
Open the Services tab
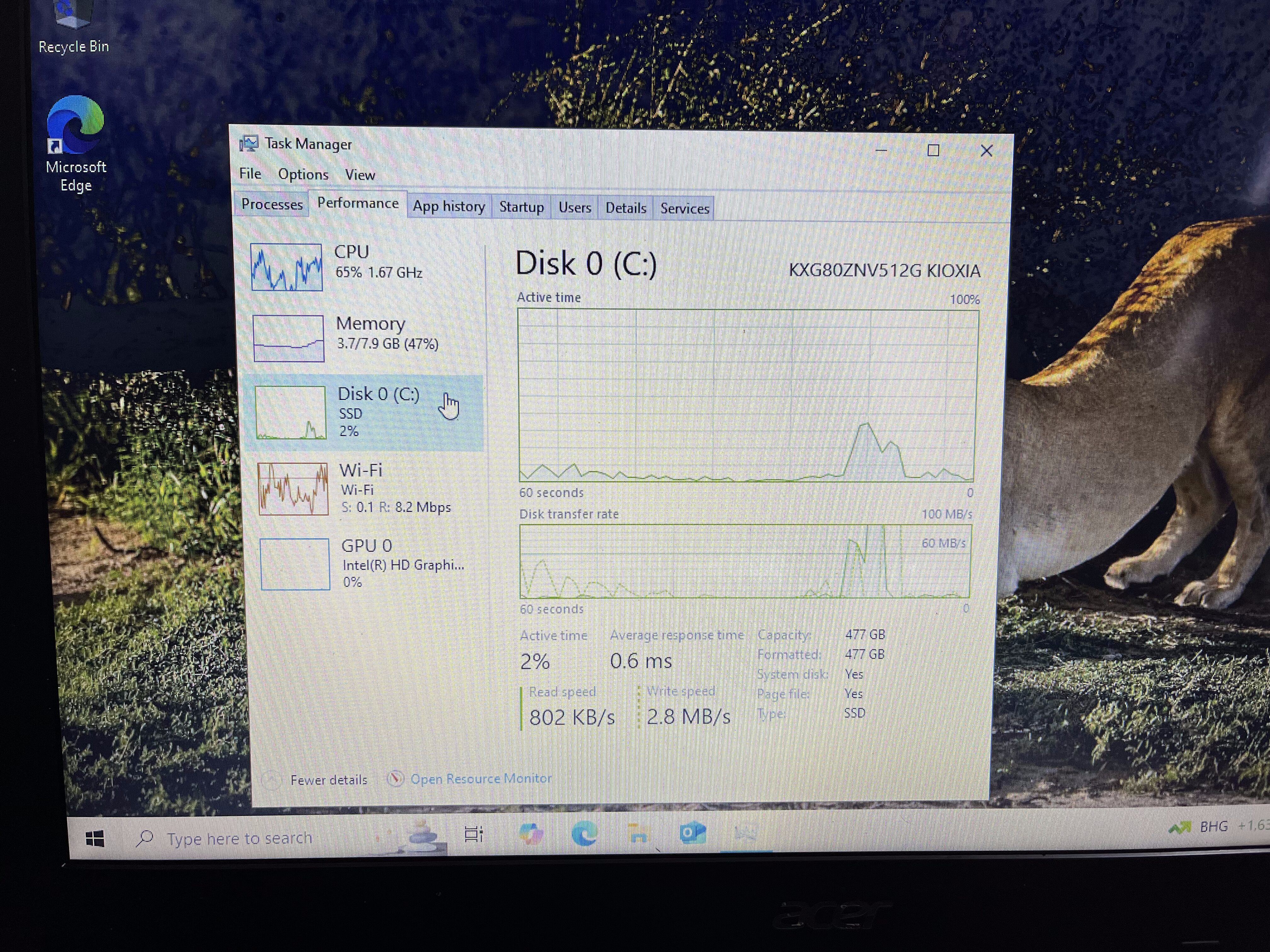click(x=684, y=208)
